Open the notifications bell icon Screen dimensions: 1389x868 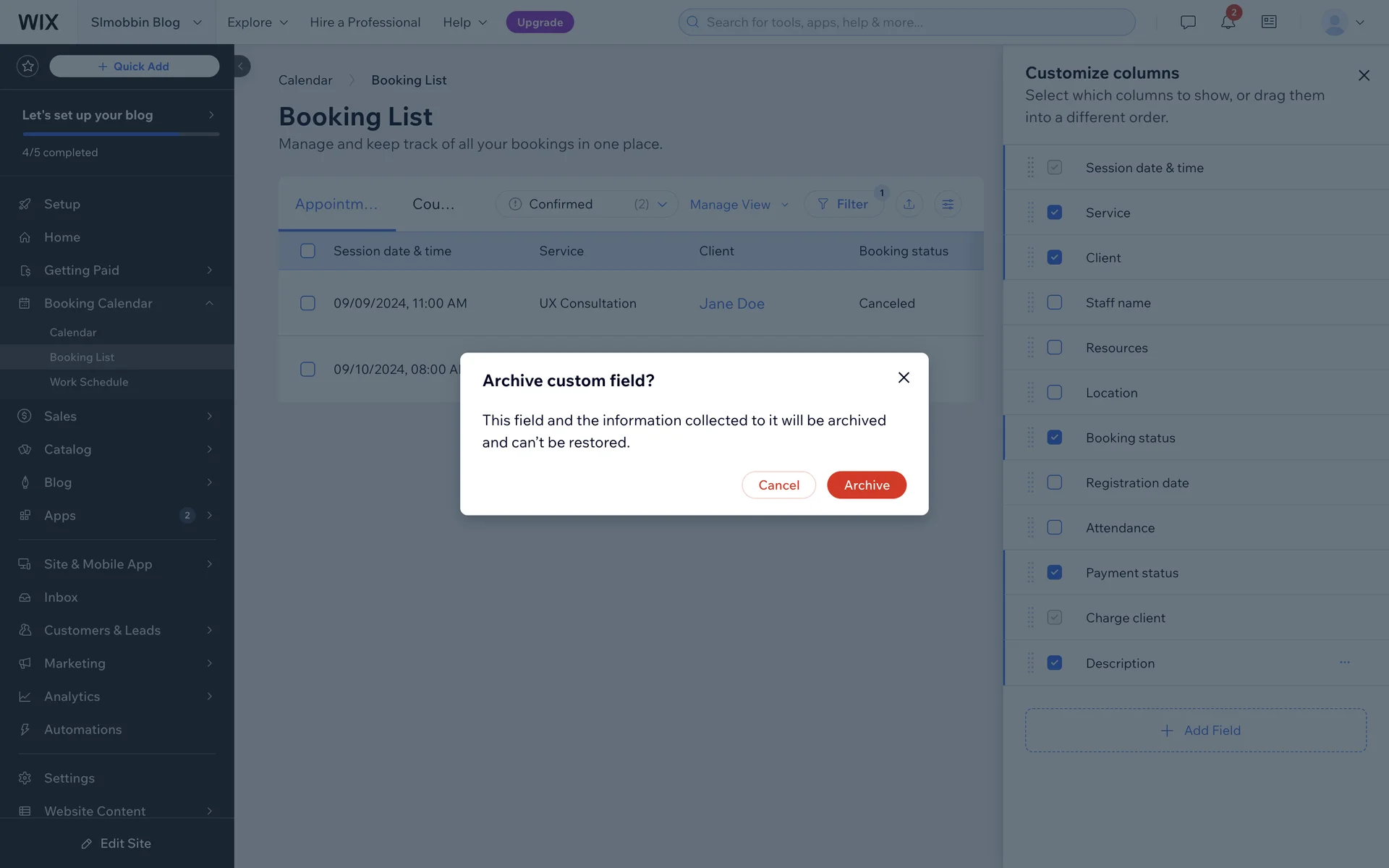click(x=1228, y=22)
